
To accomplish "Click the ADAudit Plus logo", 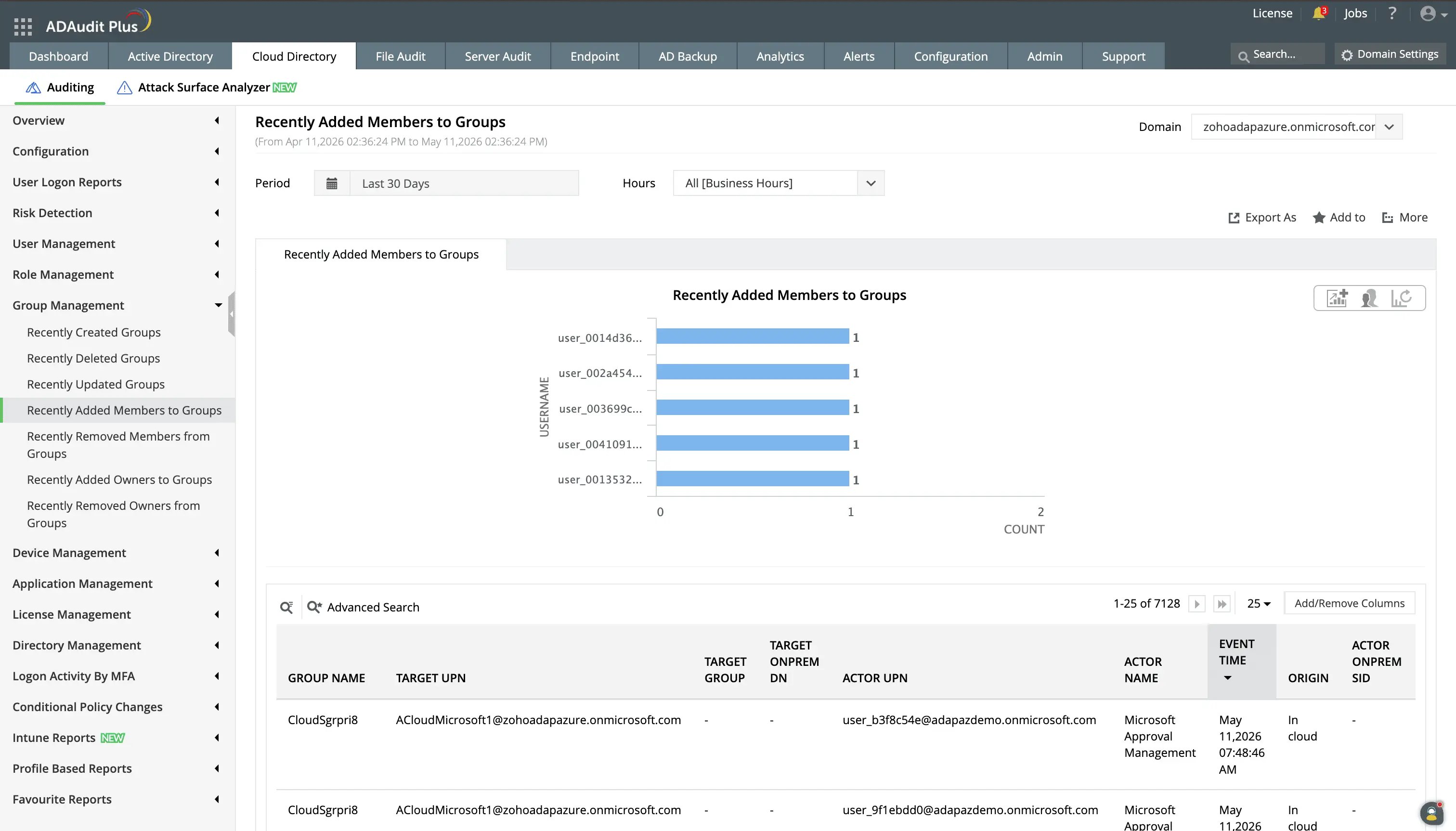I will point(98,23).
